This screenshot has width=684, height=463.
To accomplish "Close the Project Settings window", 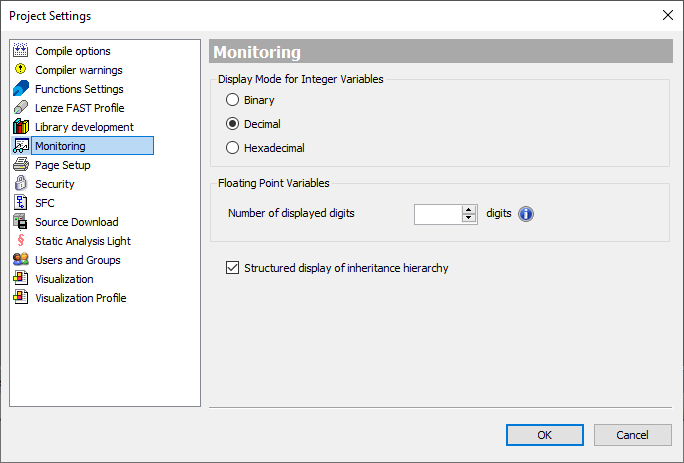I will (667, 15).
